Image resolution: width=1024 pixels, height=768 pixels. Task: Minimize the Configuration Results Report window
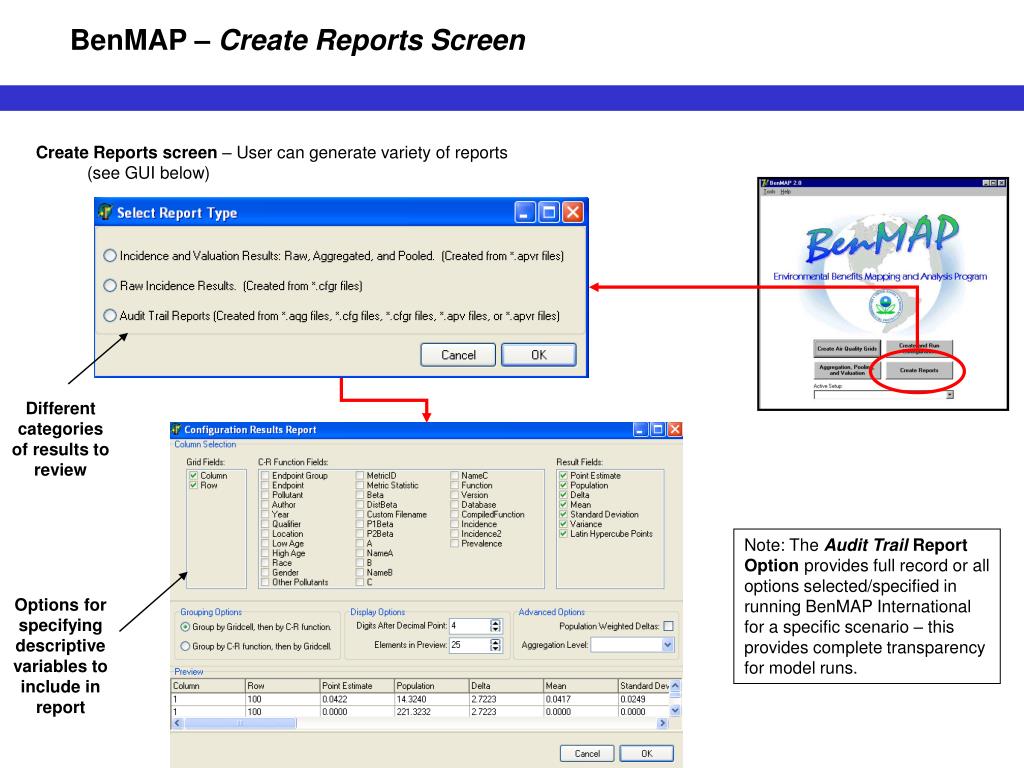tap(641, 429)
